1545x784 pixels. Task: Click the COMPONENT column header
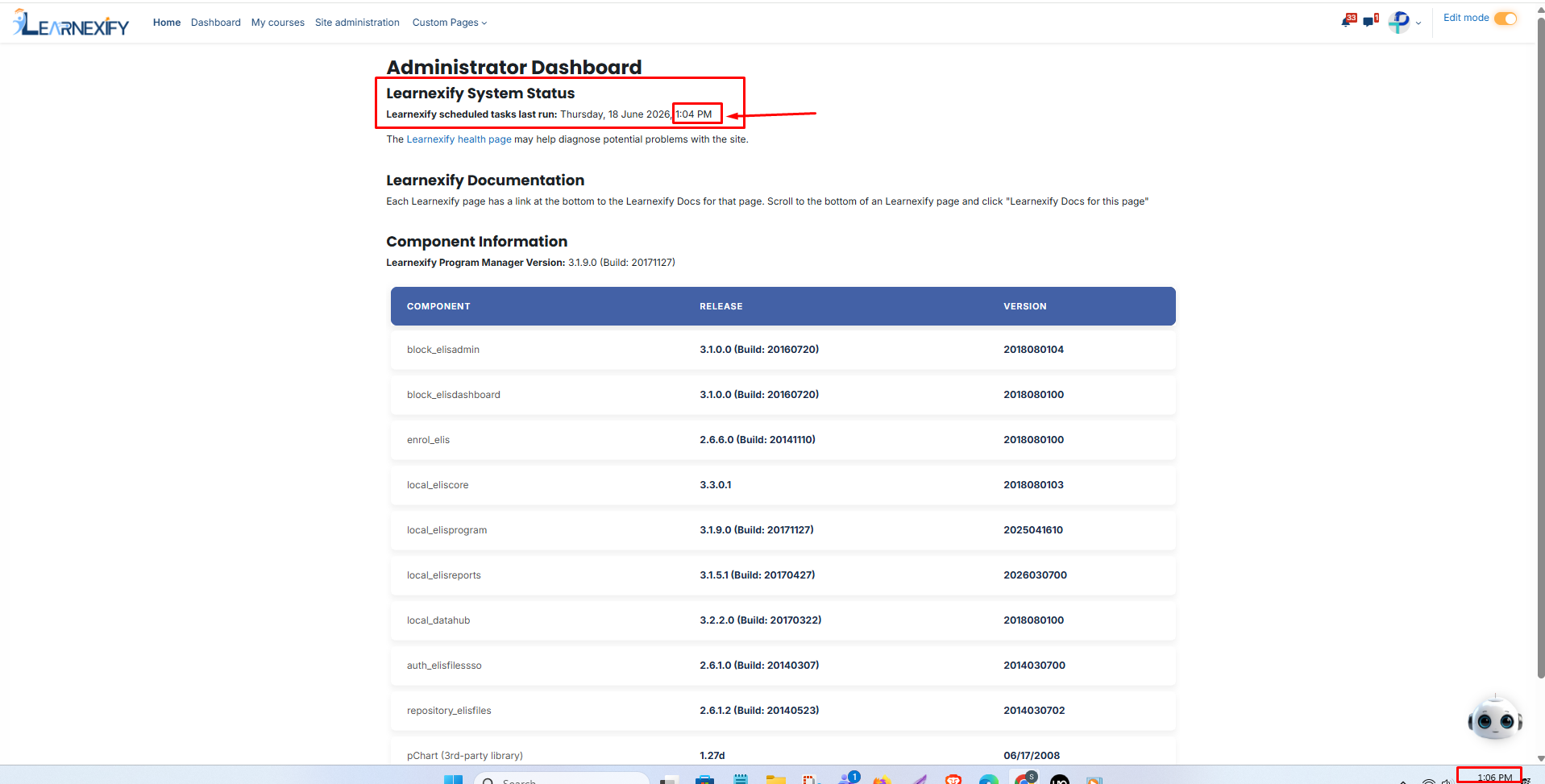[438, 306]
